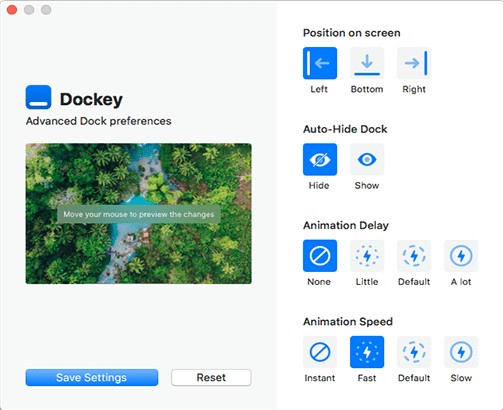Image resolution: width=503 pixels, height=410 pixels.
Task: Click the Reset button
Action: tap(211, 377)
